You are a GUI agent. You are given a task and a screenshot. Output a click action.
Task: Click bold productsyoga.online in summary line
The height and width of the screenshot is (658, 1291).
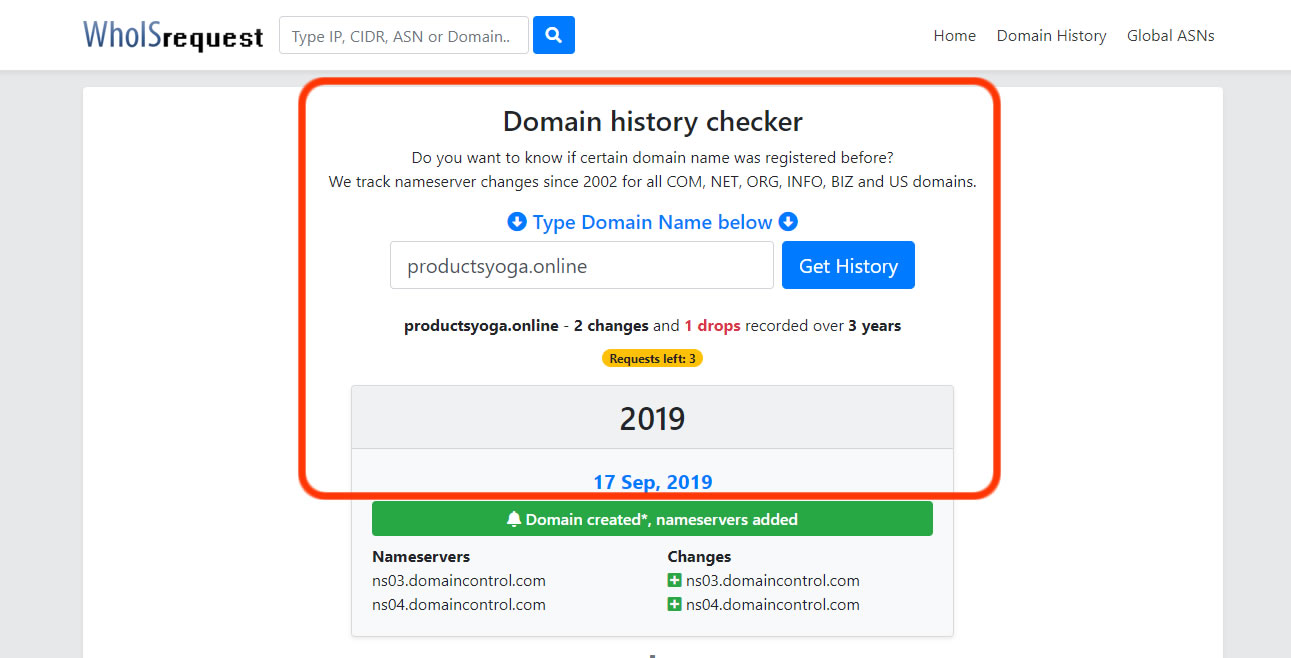481,326
